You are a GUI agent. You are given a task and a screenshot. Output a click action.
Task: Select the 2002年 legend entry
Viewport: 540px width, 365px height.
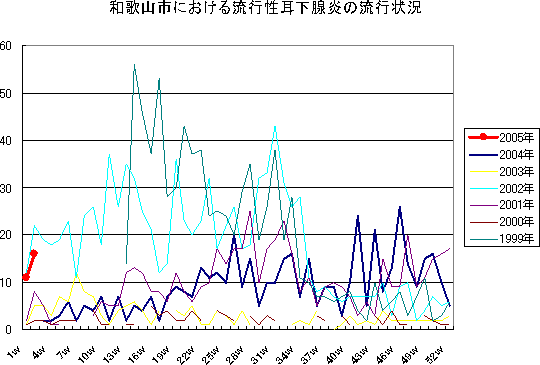pyautogui.click(x=501, y=188)
